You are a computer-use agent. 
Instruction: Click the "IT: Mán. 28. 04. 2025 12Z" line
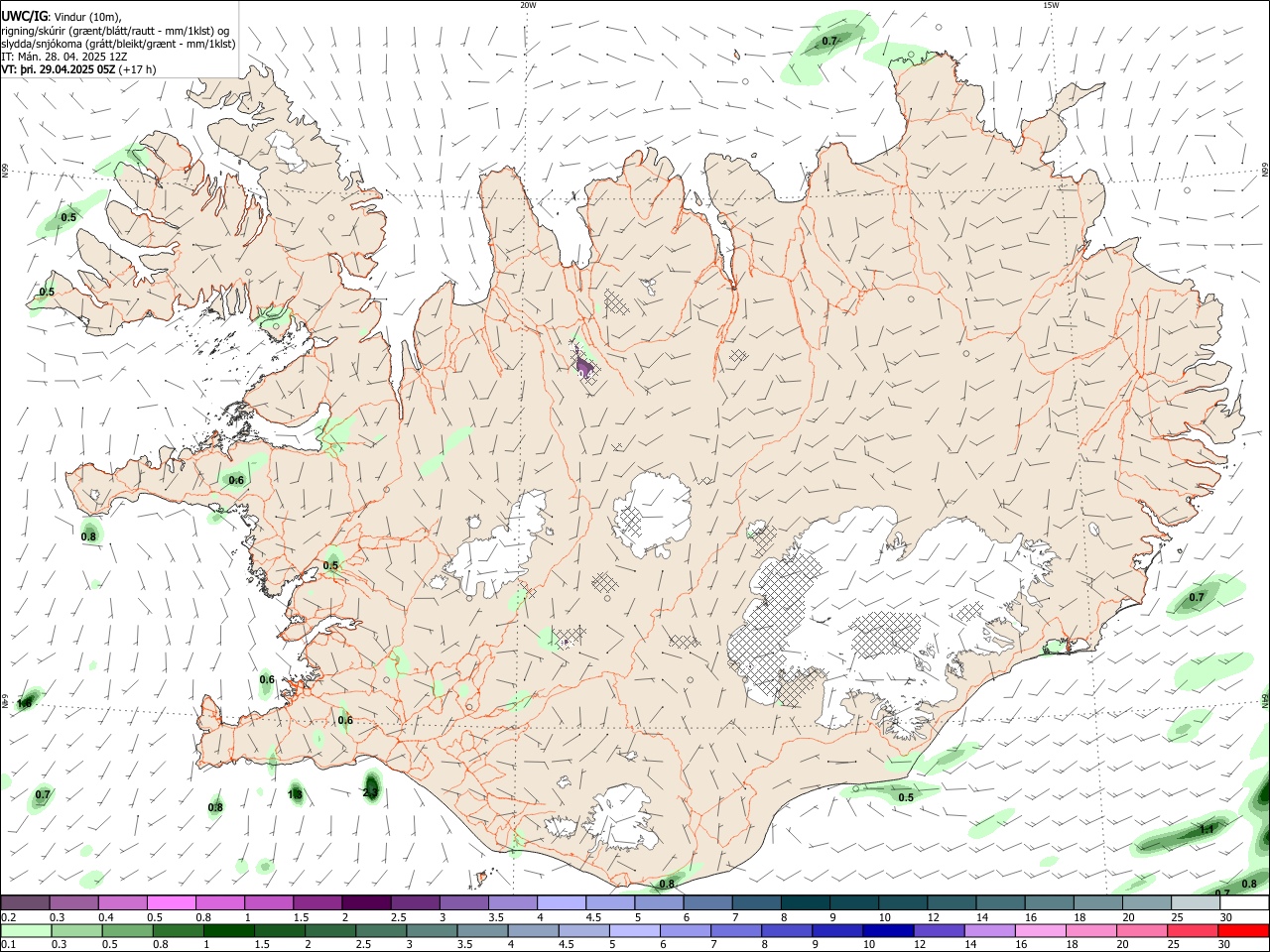click(63, 57)
